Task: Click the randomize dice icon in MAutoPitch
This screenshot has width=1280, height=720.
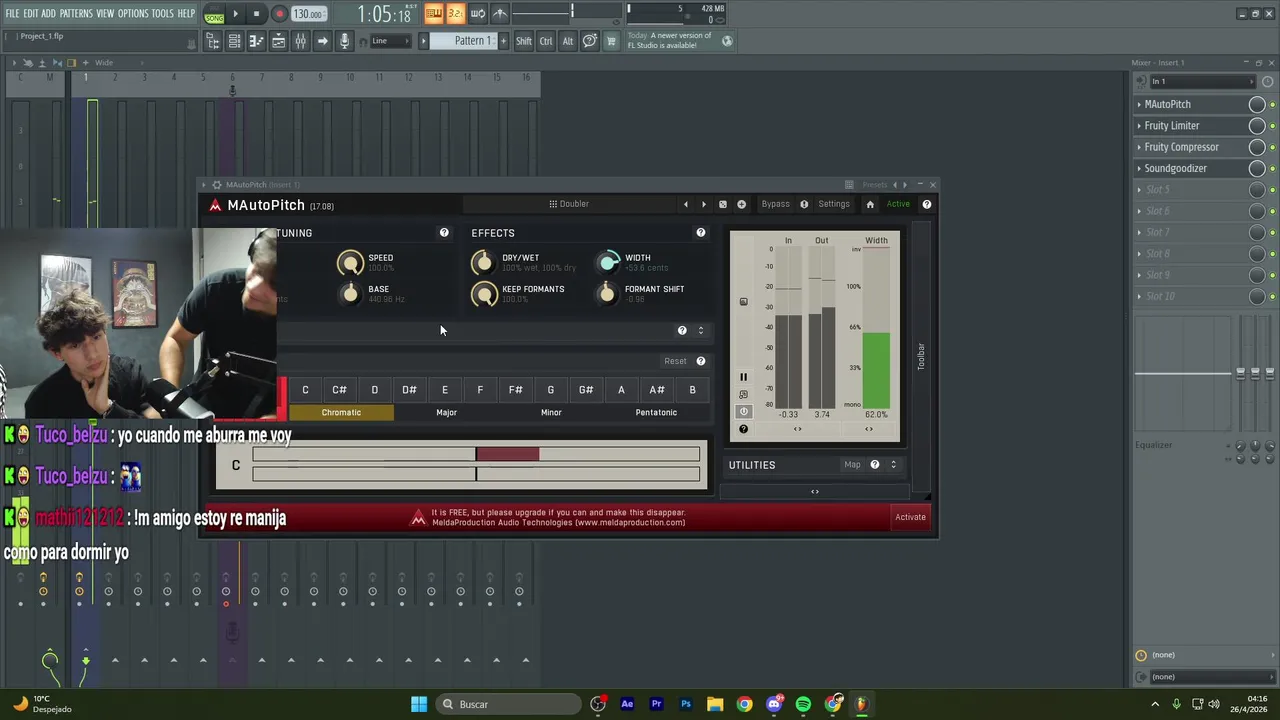Action: click(723, 204)
